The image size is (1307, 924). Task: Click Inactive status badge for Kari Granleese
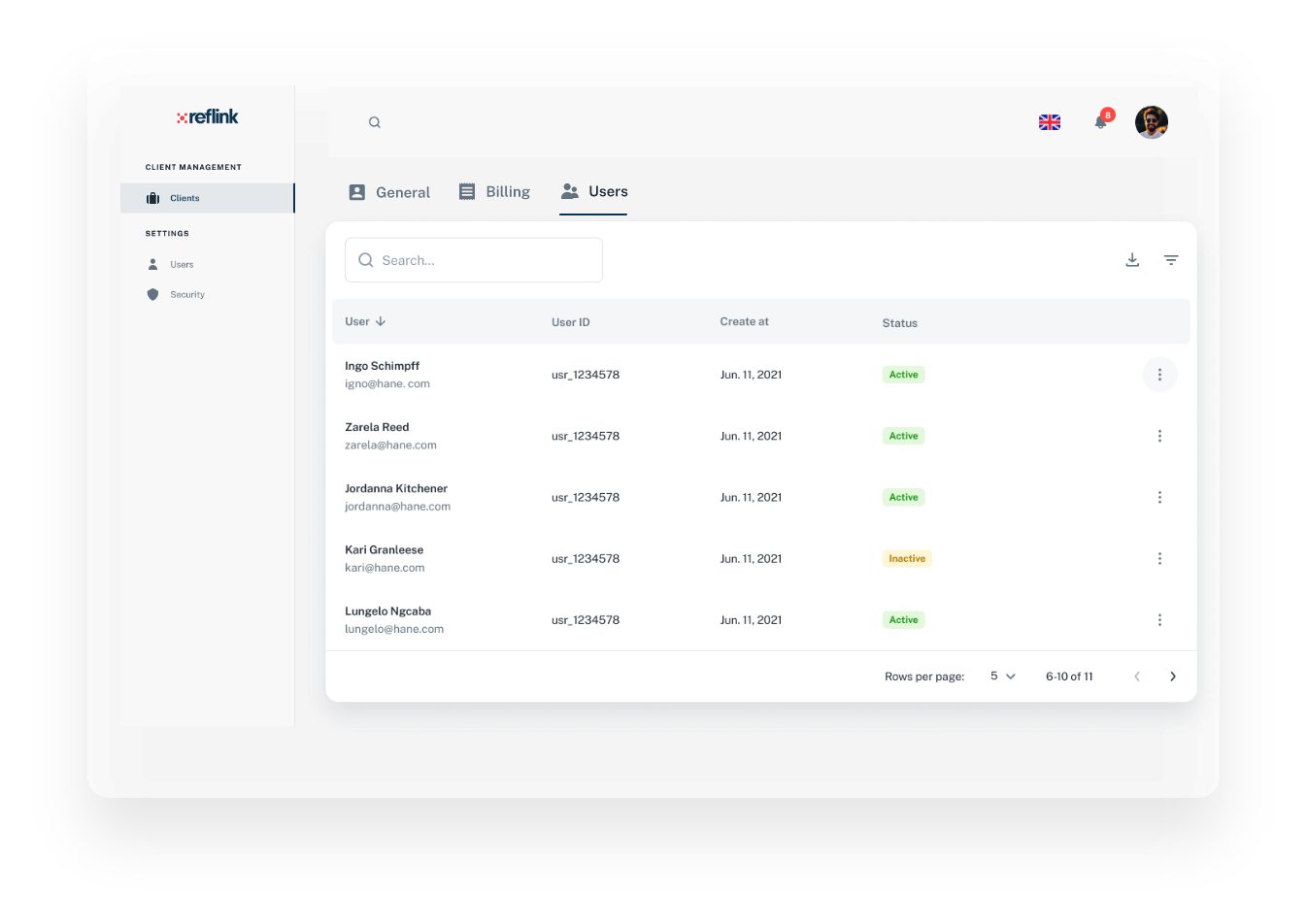(907, 559)
